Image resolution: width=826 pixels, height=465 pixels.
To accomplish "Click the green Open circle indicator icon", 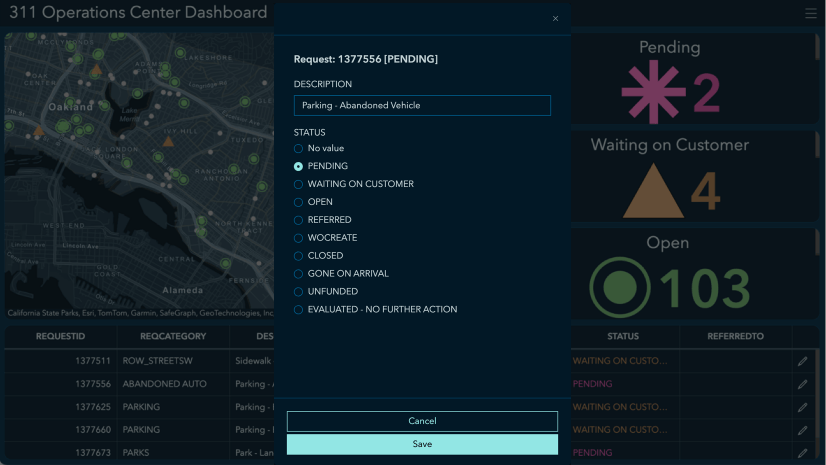I will coord(620,288).
